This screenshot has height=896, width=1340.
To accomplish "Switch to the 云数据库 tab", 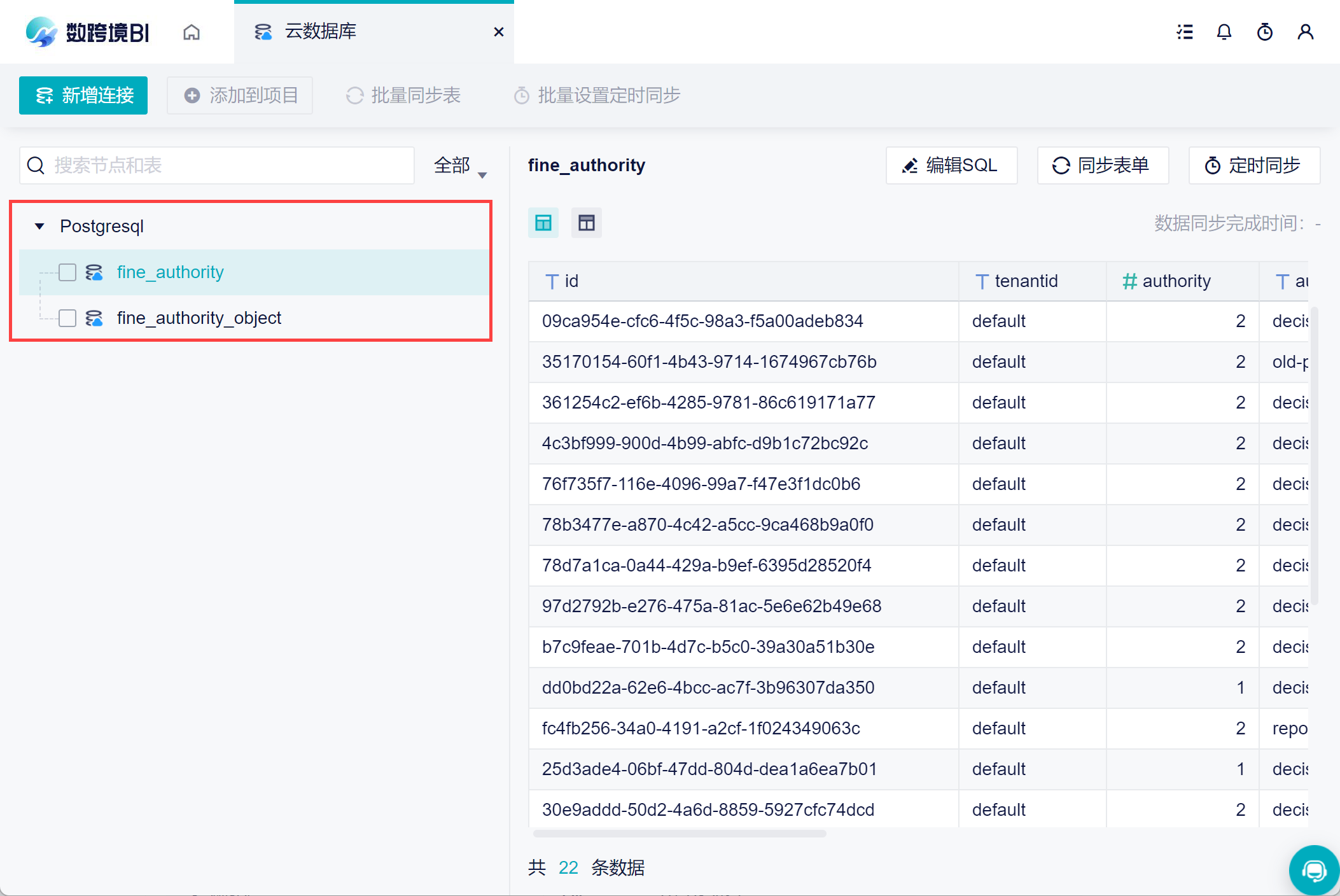I will pyautogui.click(x=321, y=32).
